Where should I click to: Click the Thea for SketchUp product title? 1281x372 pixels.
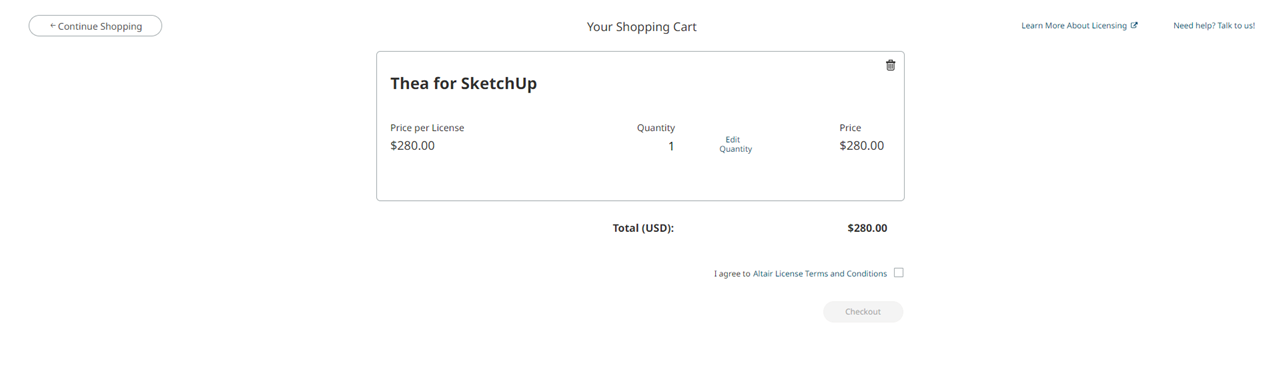pyautogui.click(x=463, y=83)
